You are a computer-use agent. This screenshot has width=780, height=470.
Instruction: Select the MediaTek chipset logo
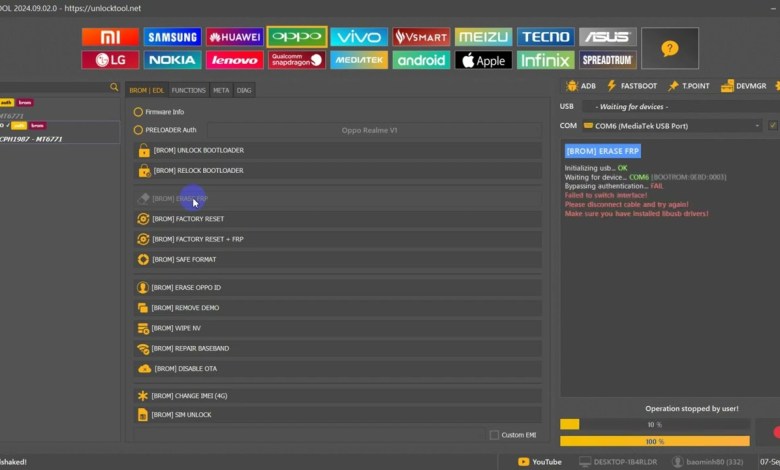coord(359,60)
